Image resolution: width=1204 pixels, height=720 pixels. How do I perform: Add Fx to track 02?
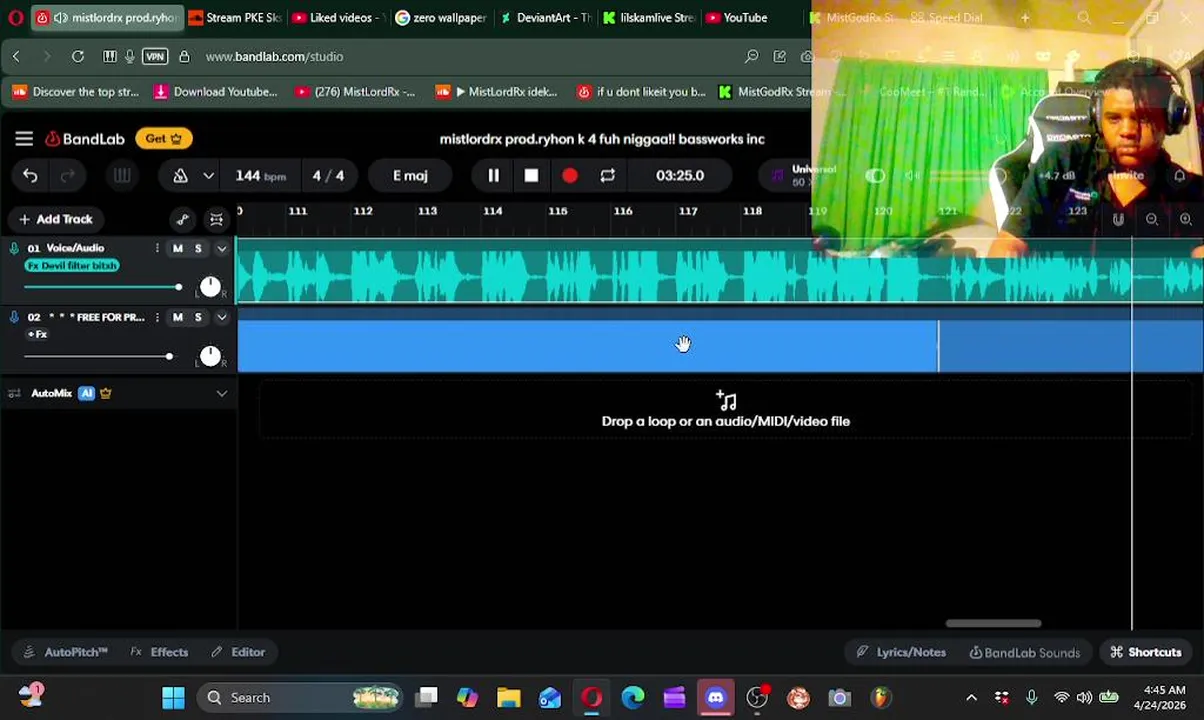tap(37, 334)
